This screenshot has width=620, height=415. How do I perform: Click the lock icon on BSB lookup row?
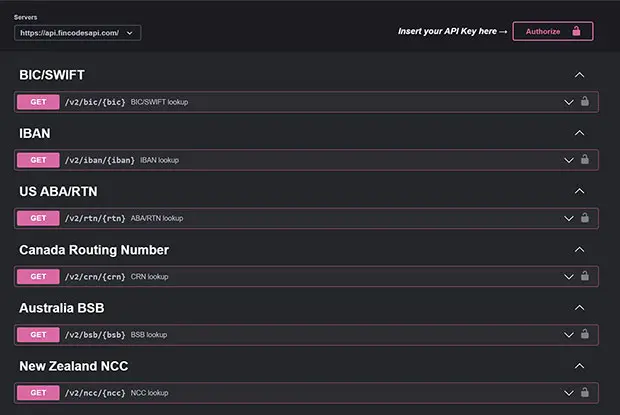[585, 334]
